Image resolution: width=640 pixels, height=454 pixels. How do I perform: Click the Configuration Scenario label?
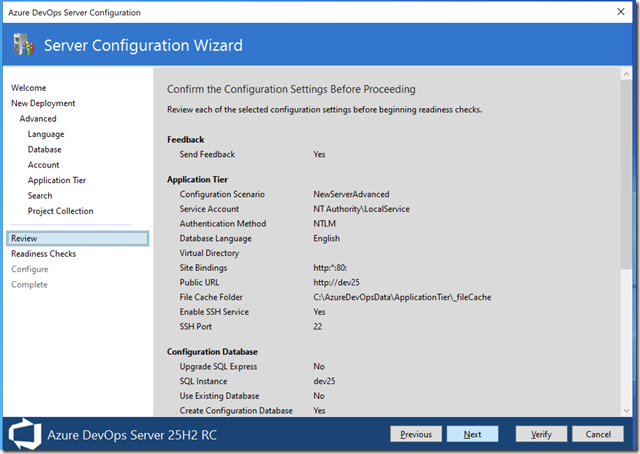point(222,194)
